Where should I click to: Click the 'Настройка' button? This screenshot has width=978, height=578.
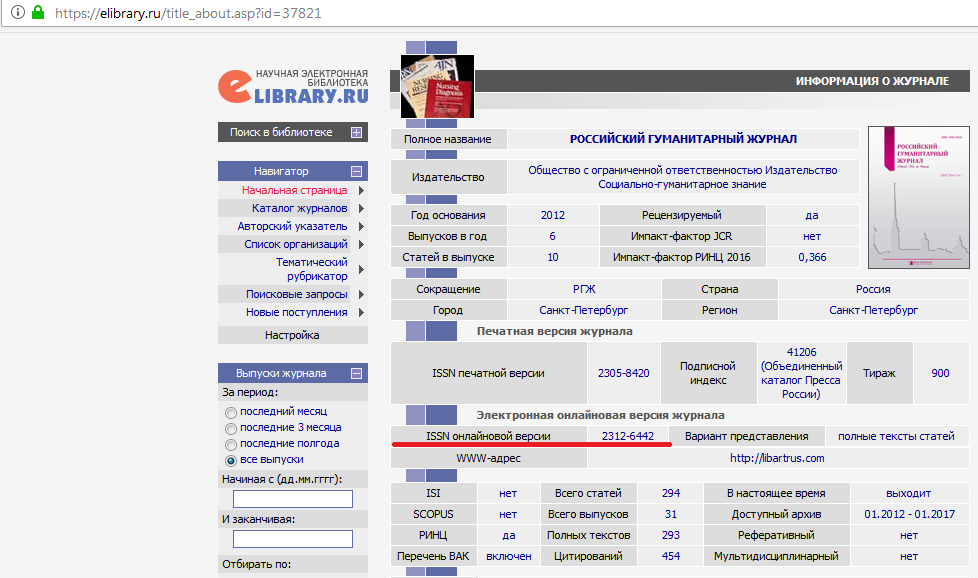(292, 335)
